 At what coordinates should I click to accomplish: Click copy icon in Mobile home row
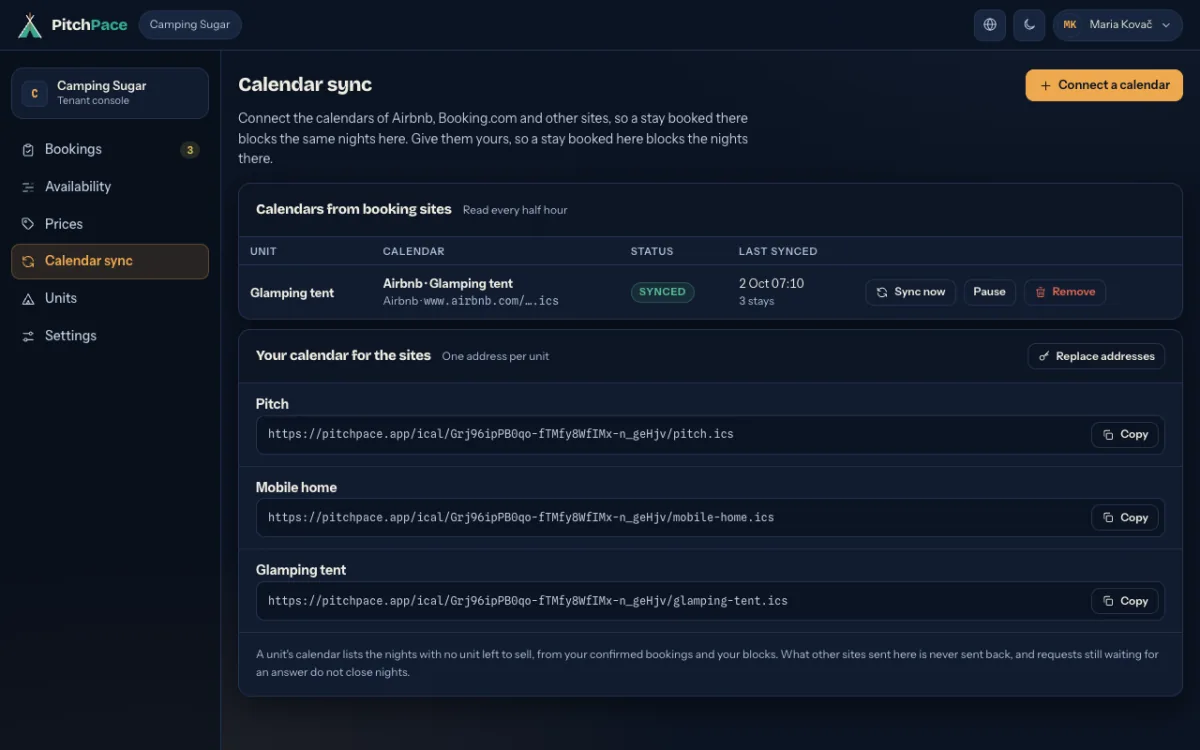pos(1108,518)
